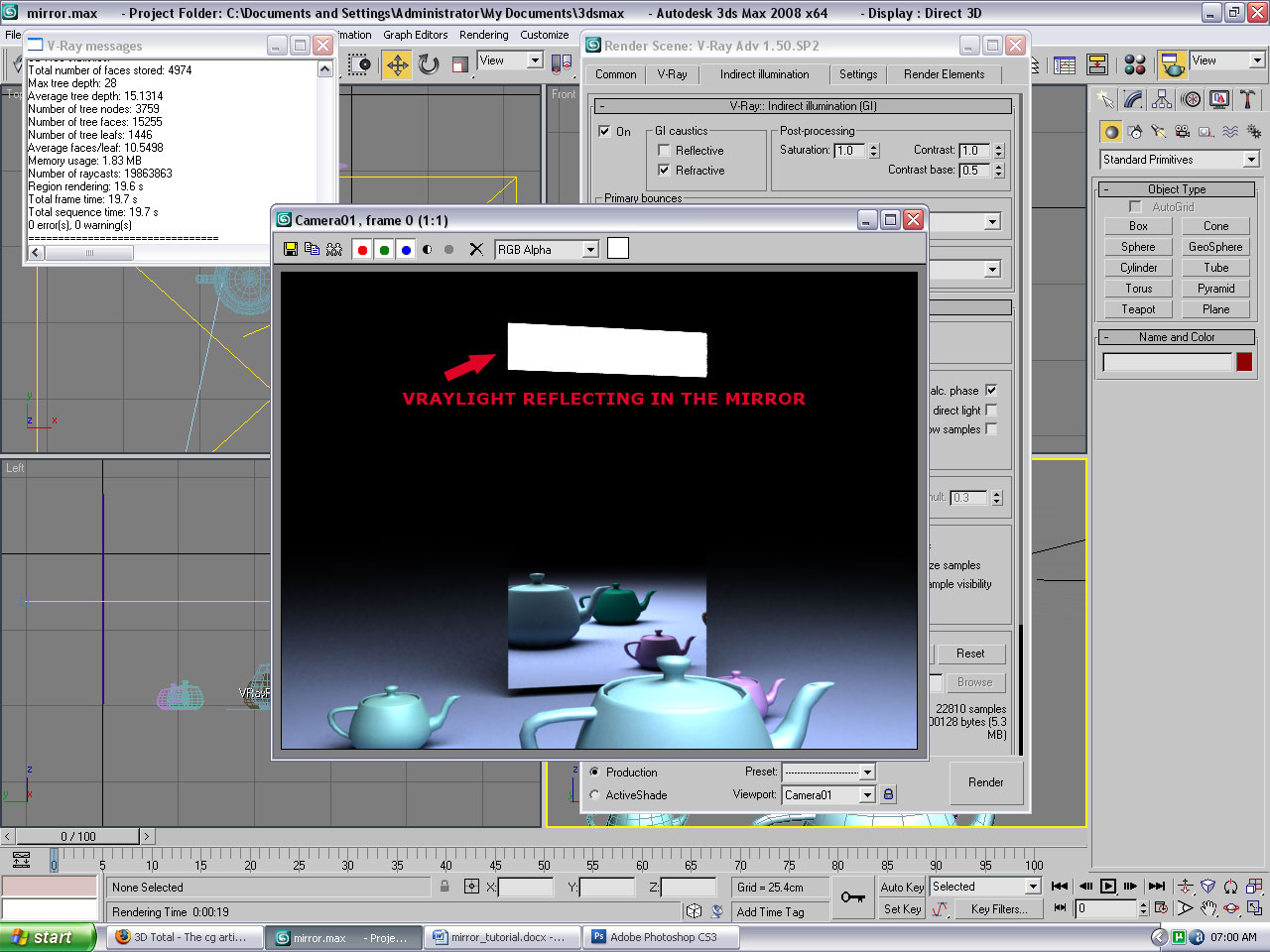Screen dimensions: 1270x952
Task: Open the View dropdown beside Quick Render
Action: pyautogui.click(x=1227, y=60)
